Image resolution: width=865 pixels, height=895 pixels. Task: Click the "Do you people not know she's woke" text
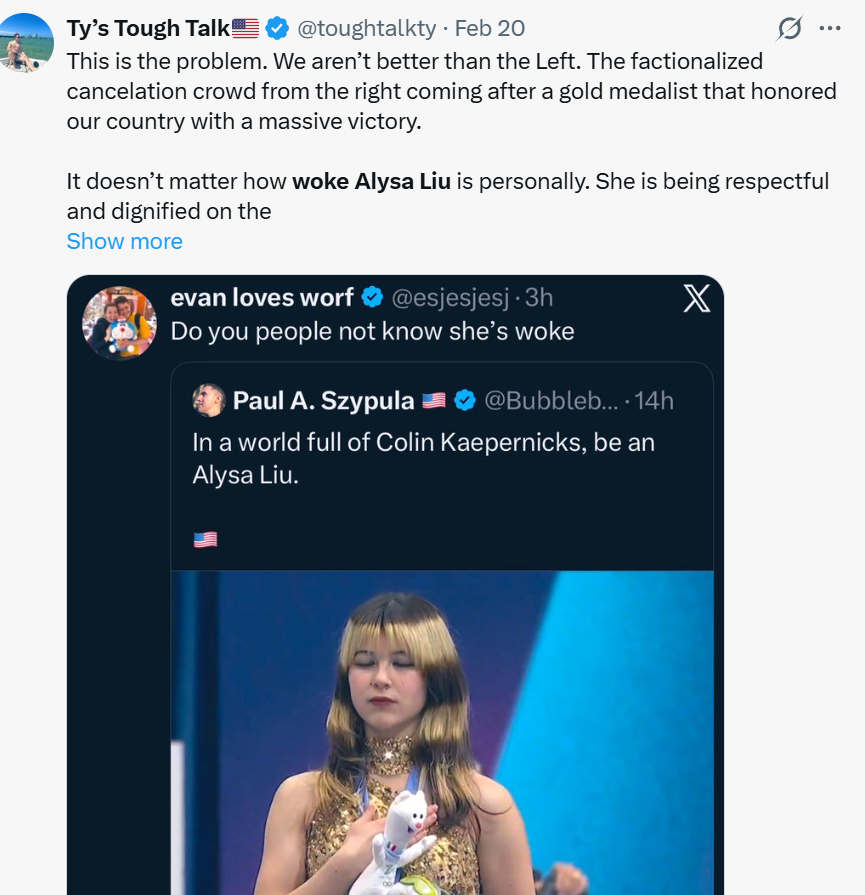[372, 332]
